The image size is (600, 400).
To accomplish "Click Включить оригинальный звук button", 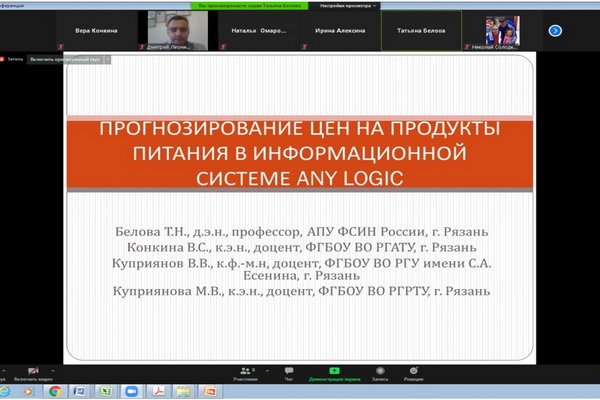I will point(65,59).
